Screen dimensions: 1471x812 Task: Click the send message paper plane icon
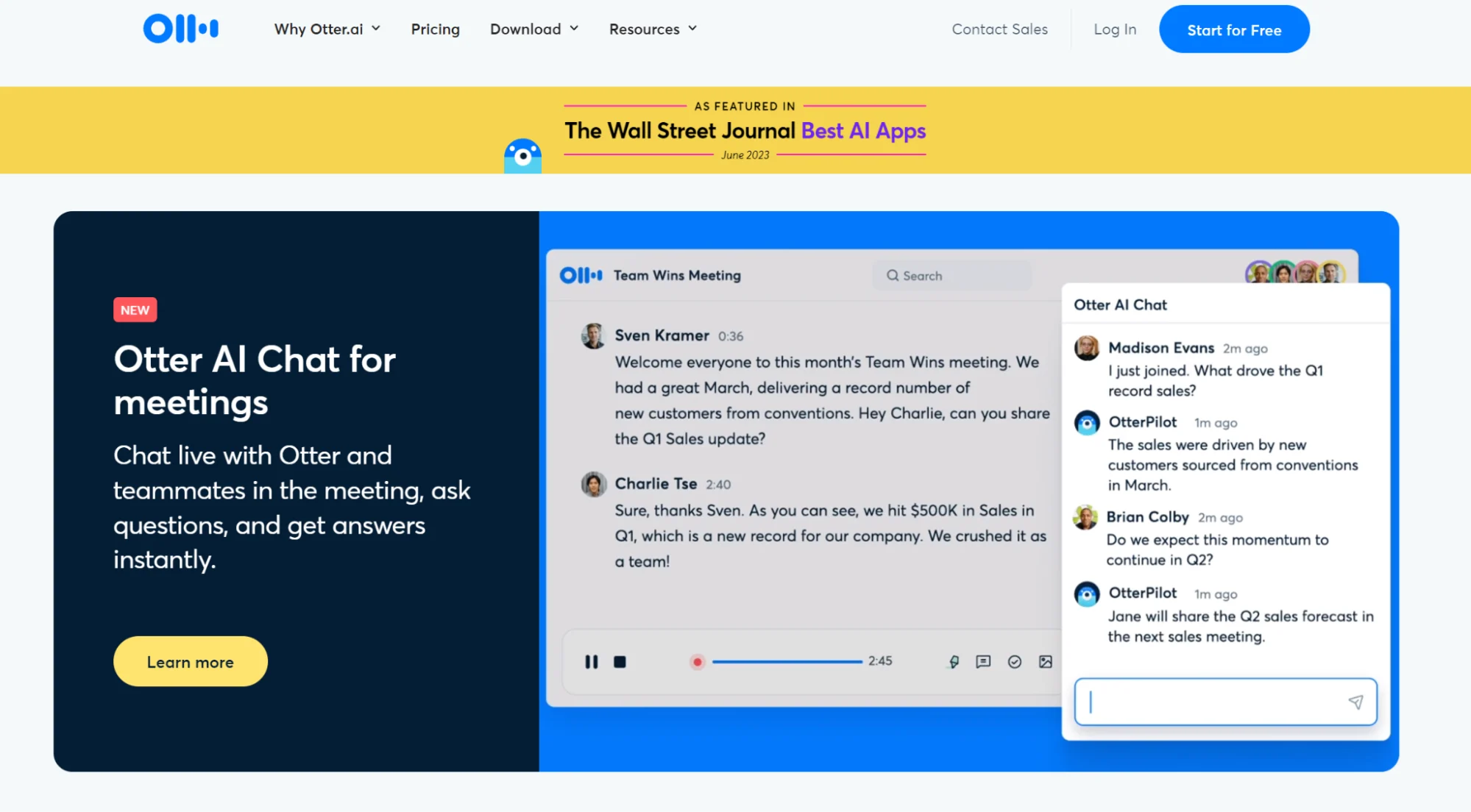click(x=1355, y=702)
